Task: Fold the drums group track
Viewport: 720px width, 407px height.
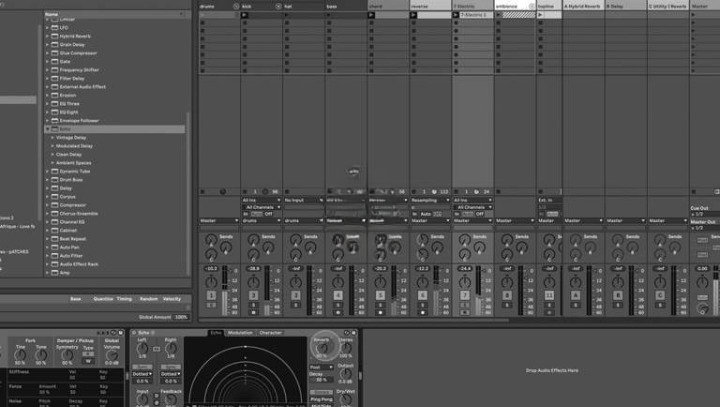Action: pos(236,6)
